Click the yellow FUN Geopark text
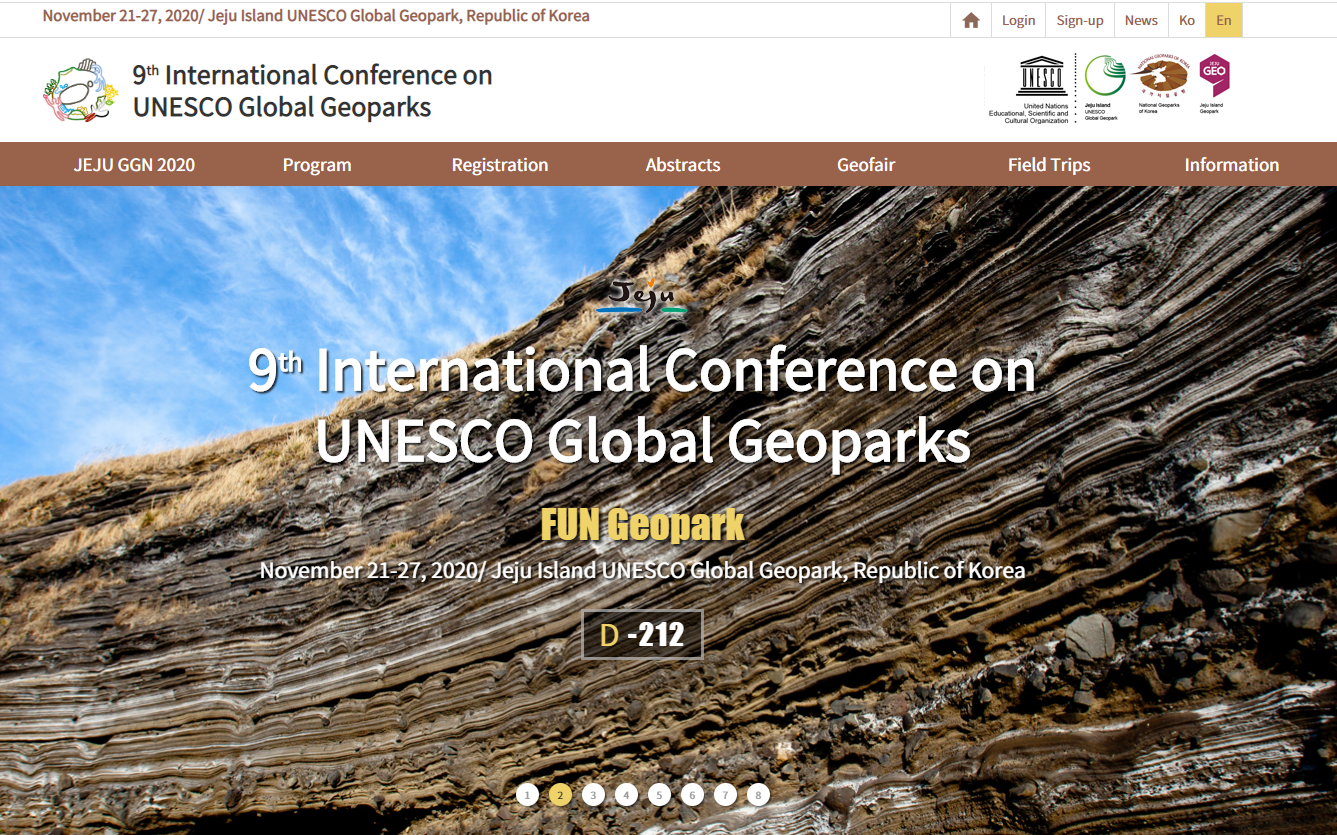This screenshot has height=835, width=1337. [642, 524]
